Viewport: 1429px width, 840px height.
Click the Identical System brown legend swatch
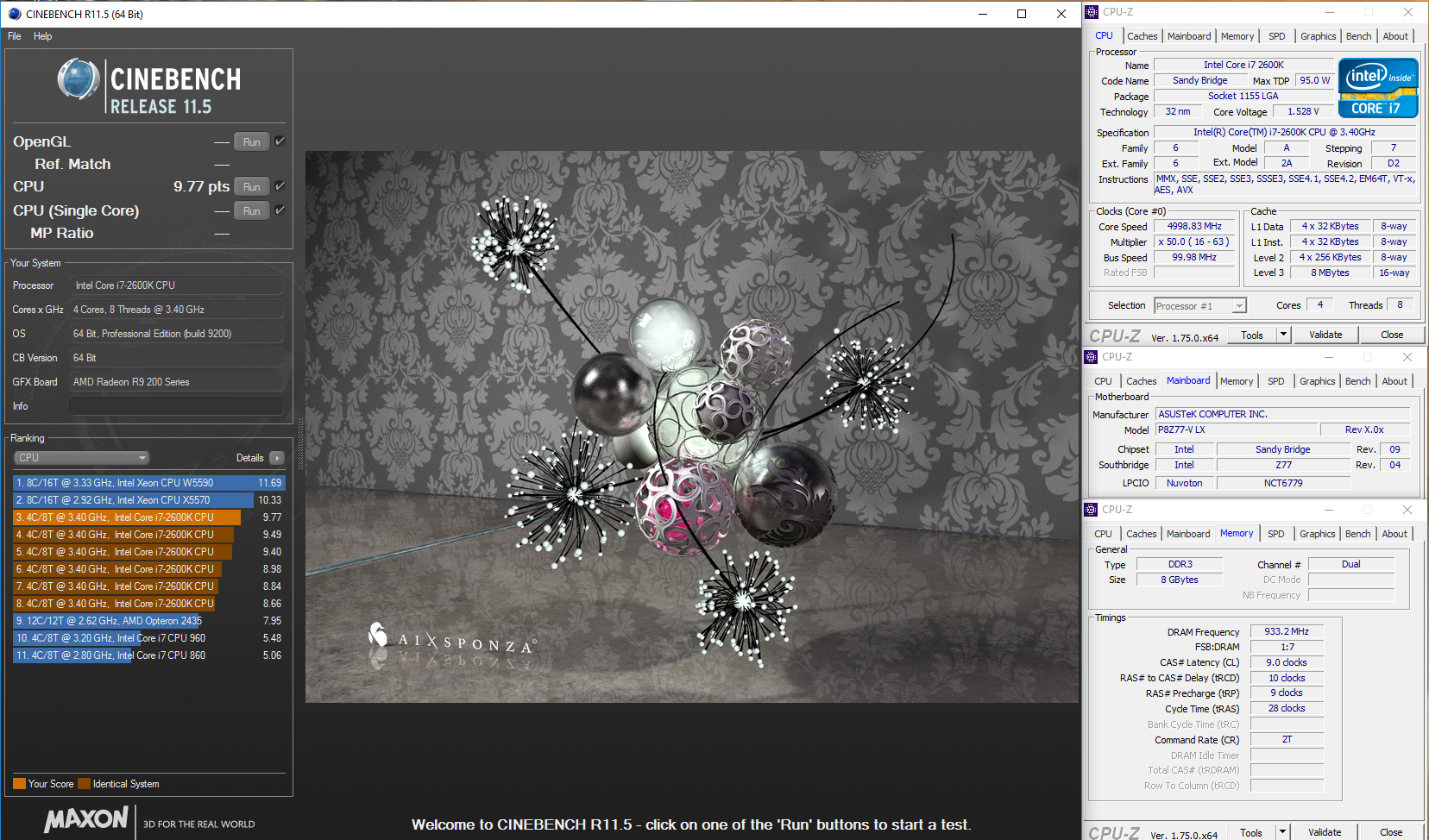[84, 784]
